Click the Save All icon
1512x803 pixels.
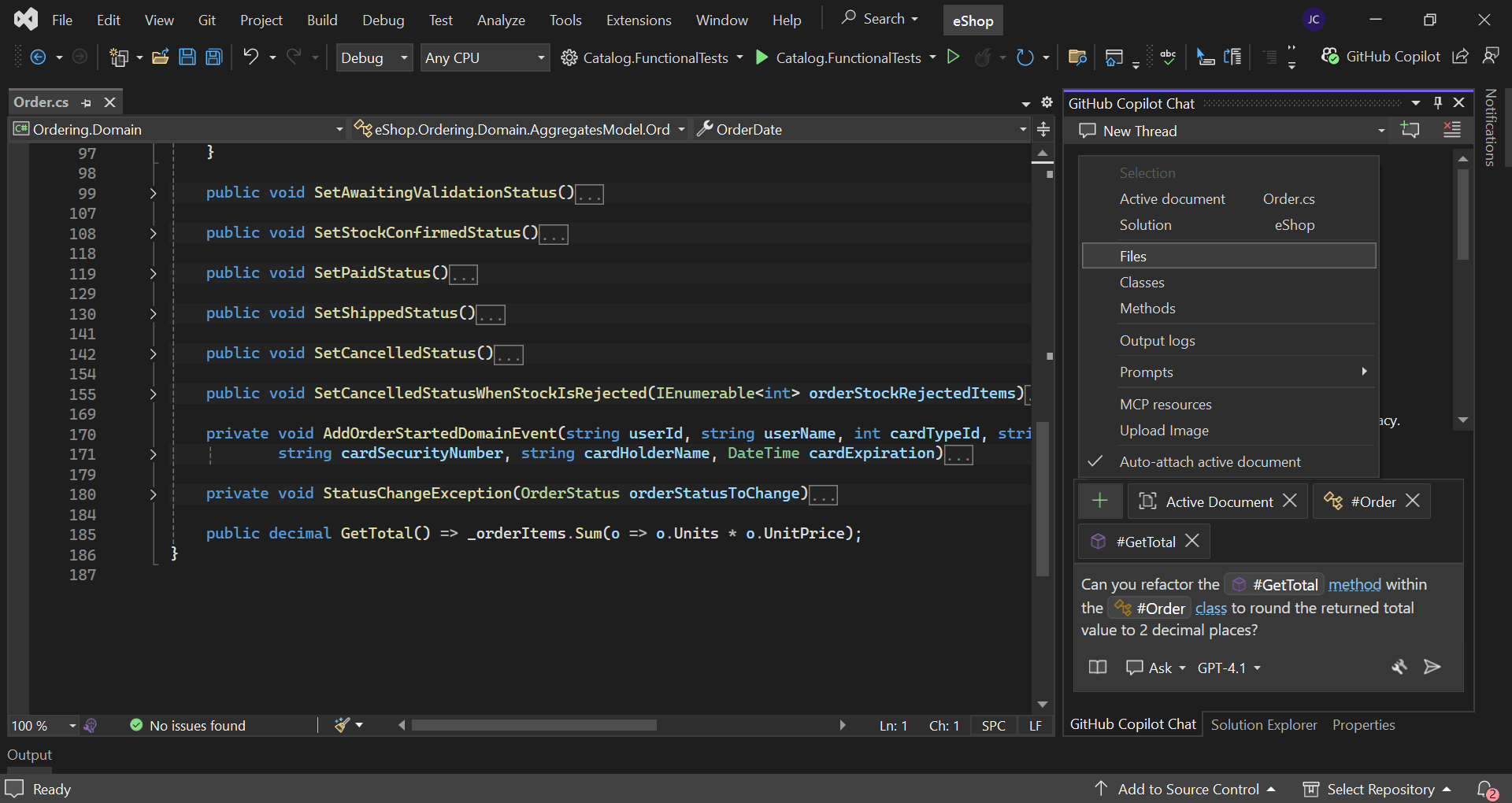click(x=213, y=57)
